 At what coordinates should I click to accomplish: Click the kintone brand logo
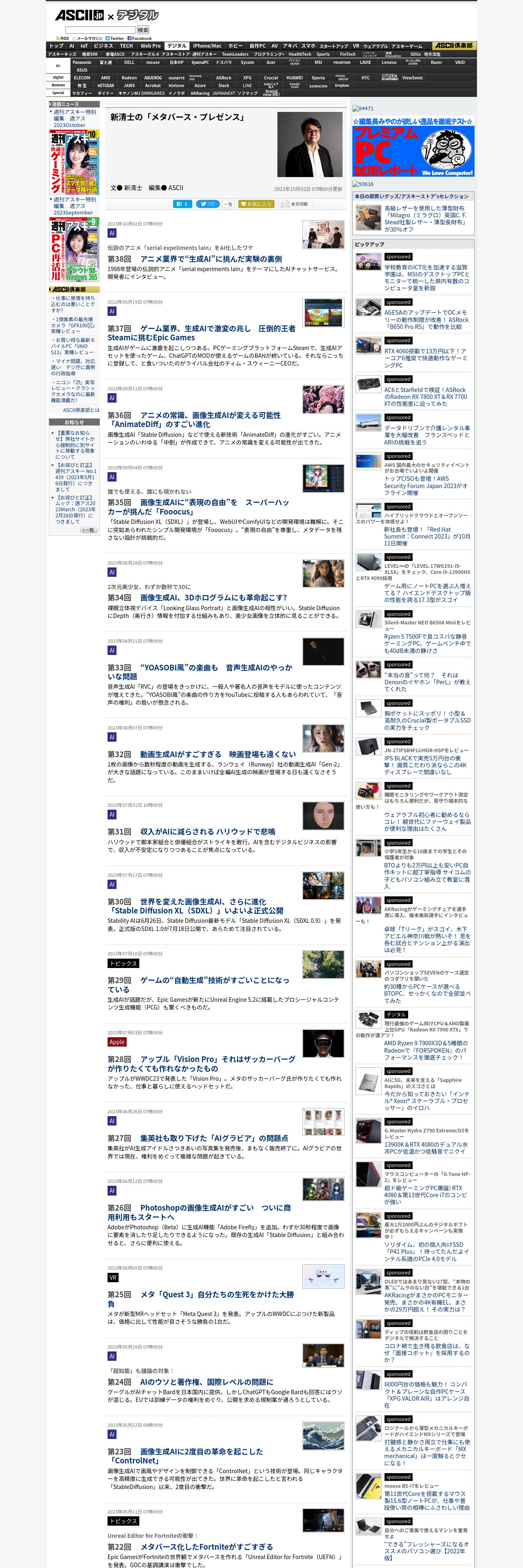pos(176,86)
